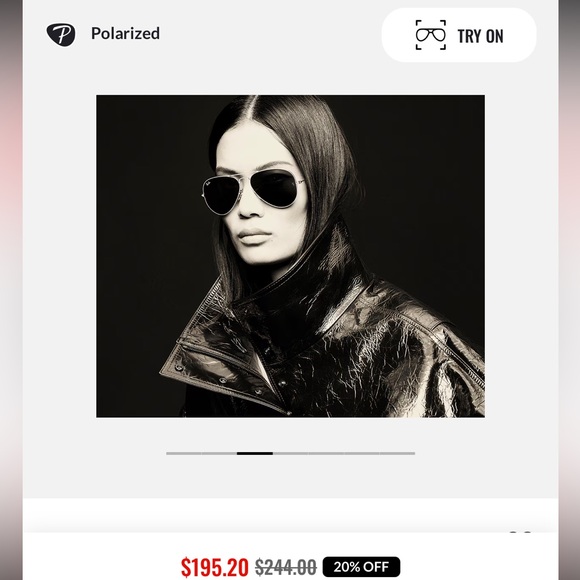Jump to the first carousel image segment
Image resolution: width=580 pixels, height=580 pixels.
point(184,453)
